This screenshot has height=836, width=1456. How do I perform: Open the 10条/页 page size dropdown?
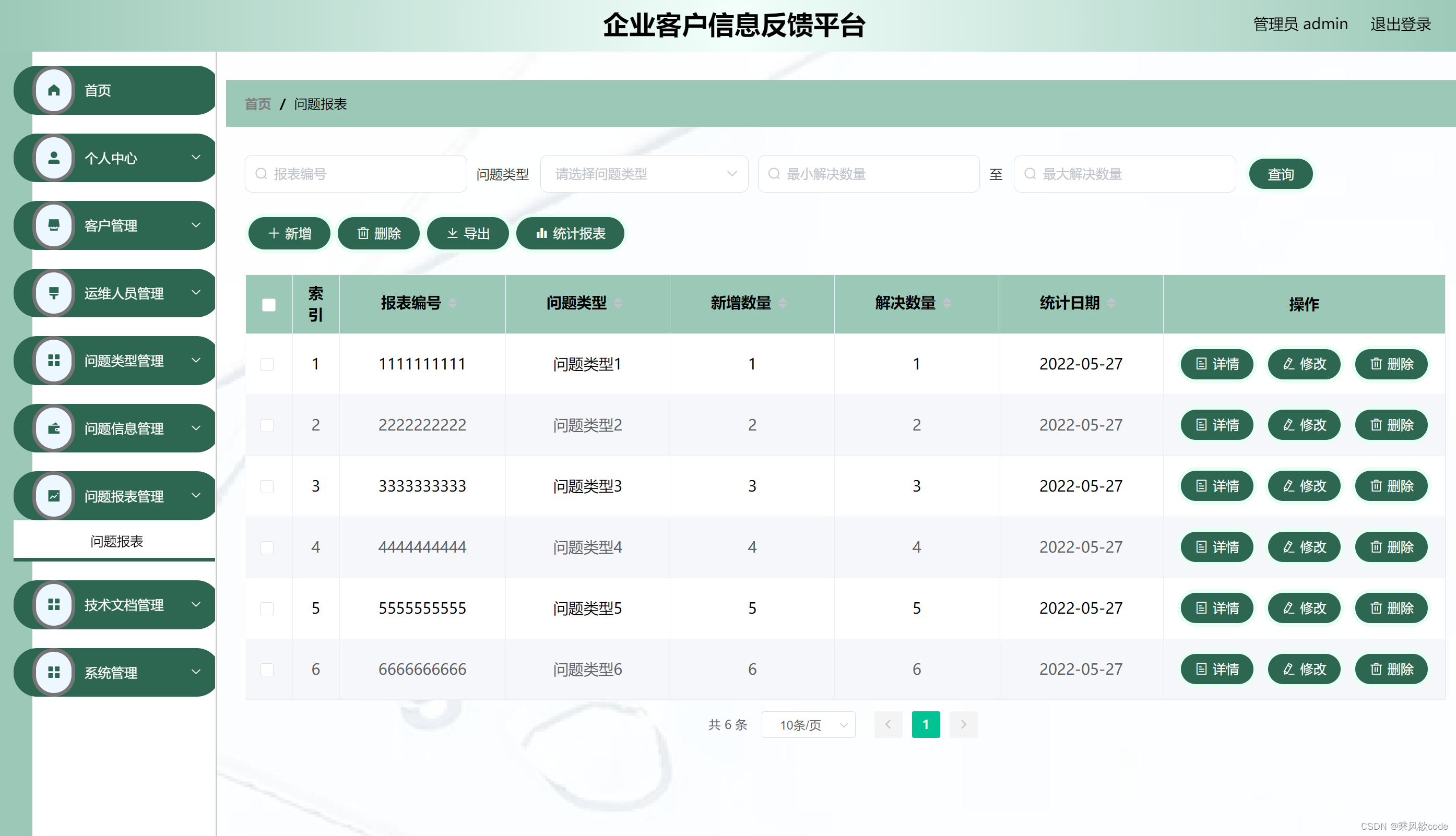pyautogui.click(x=808, y=725)
